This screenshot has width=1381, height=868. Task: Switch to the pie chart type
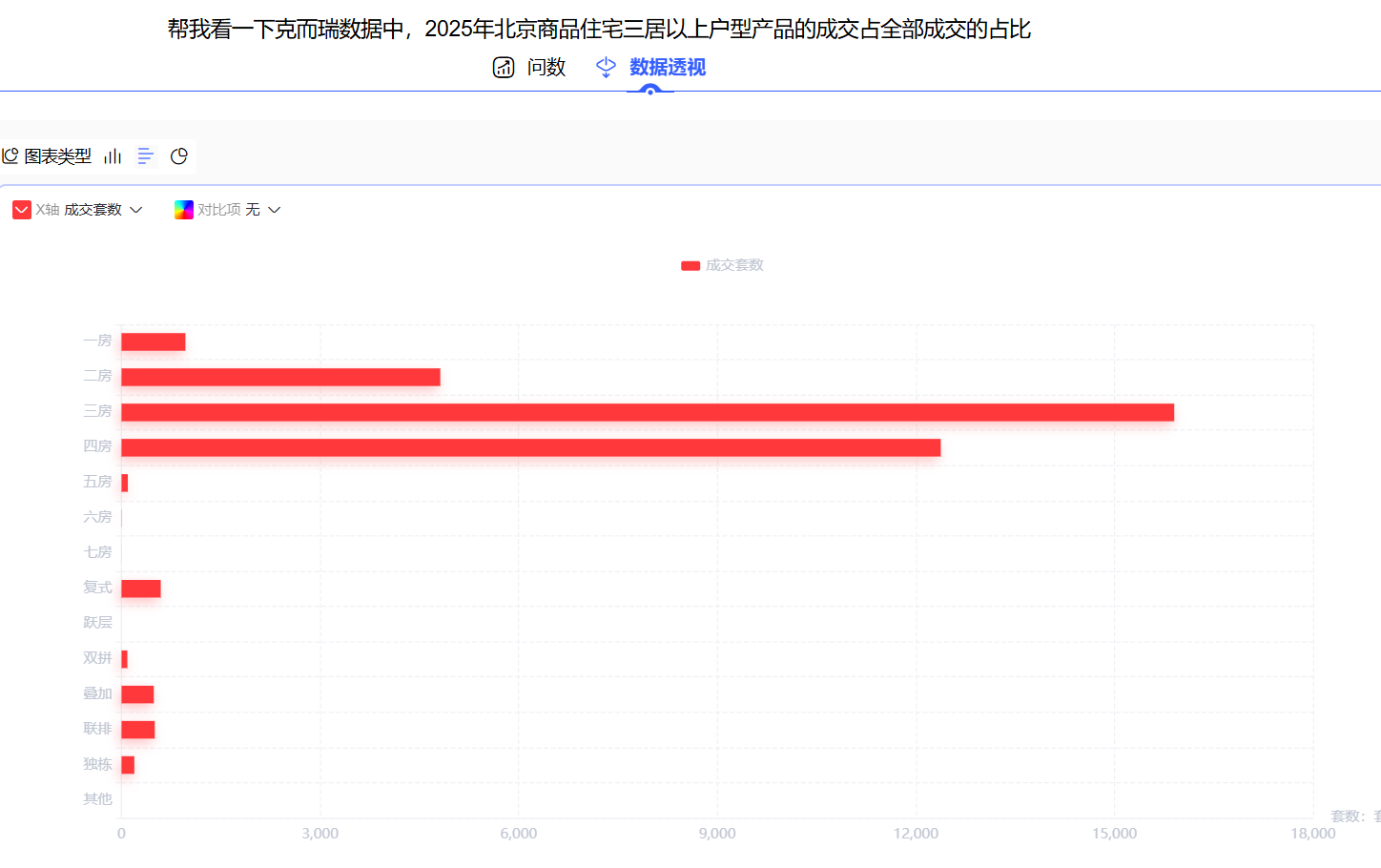[178, 156]
